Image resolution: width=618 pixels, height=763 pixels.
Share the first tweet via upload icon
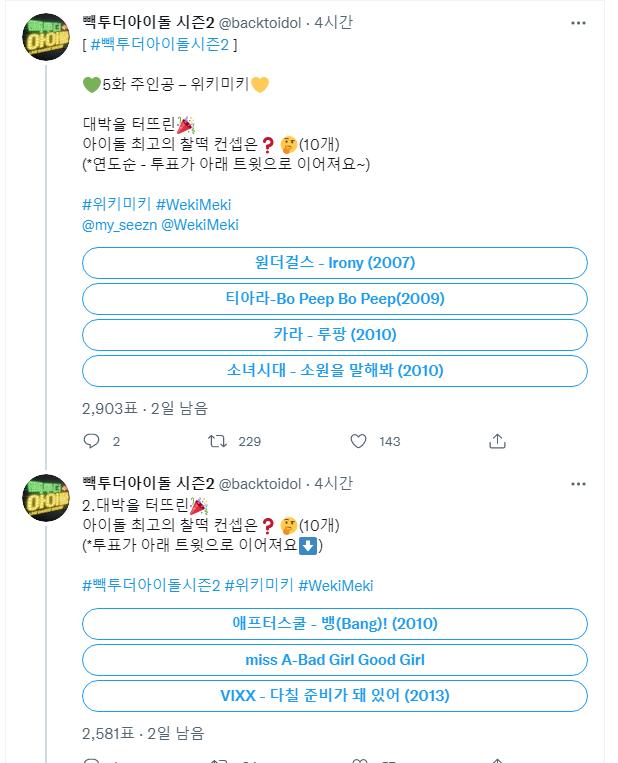tap(497, 441)
